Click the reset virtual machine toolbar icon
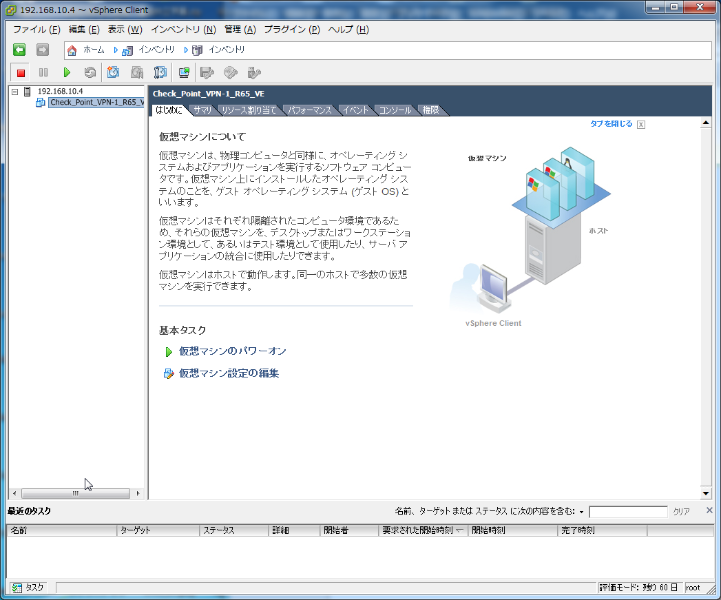Screen dimensions: 721x600 (x=90, y=73)
